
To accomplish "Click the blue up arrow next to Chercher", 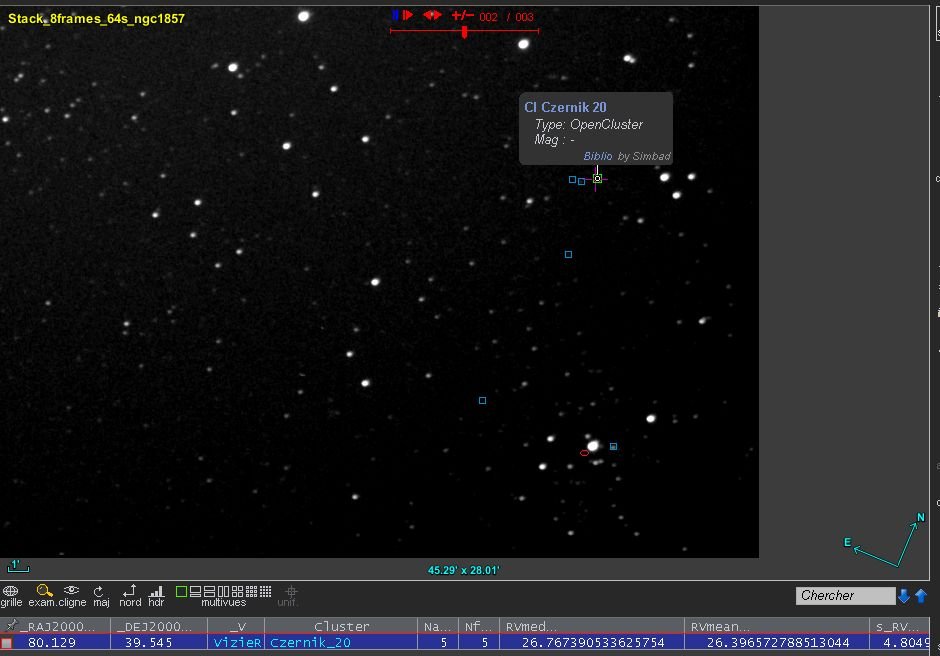I will [x=921, y=596].
